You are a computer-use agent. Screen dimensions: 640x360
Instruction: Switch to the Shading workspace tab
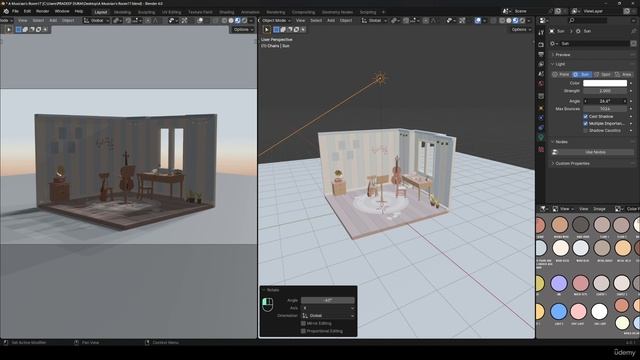coord(227,12)
